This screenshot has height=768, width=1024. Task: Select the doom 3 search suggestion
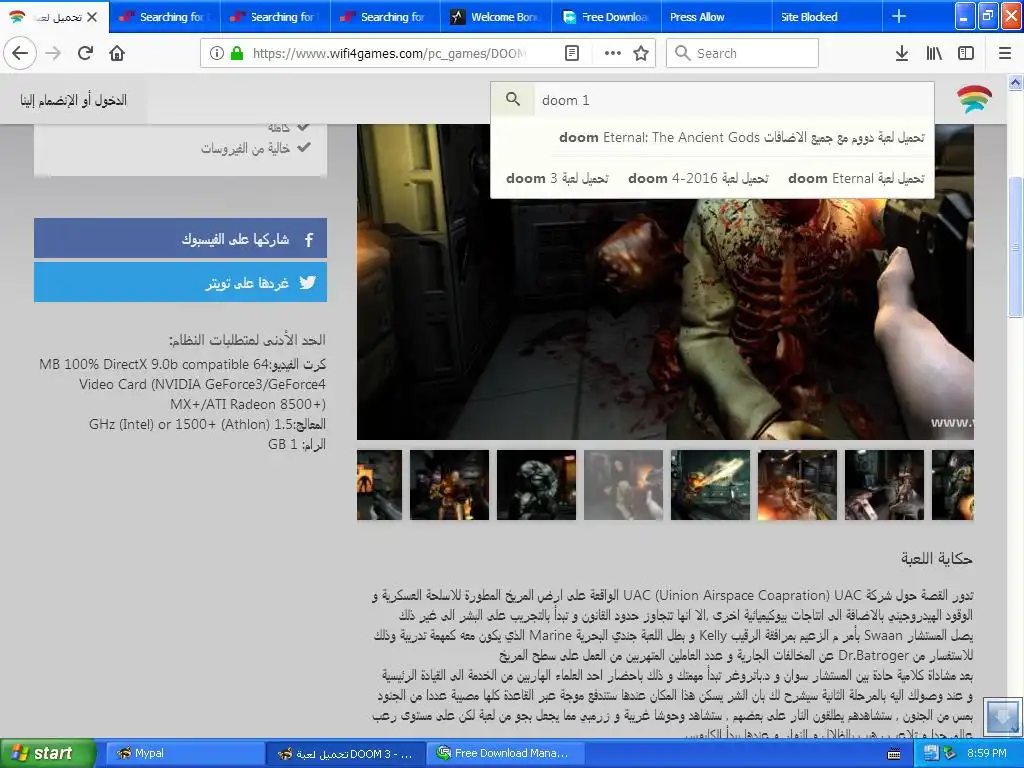tap(557, 178)
